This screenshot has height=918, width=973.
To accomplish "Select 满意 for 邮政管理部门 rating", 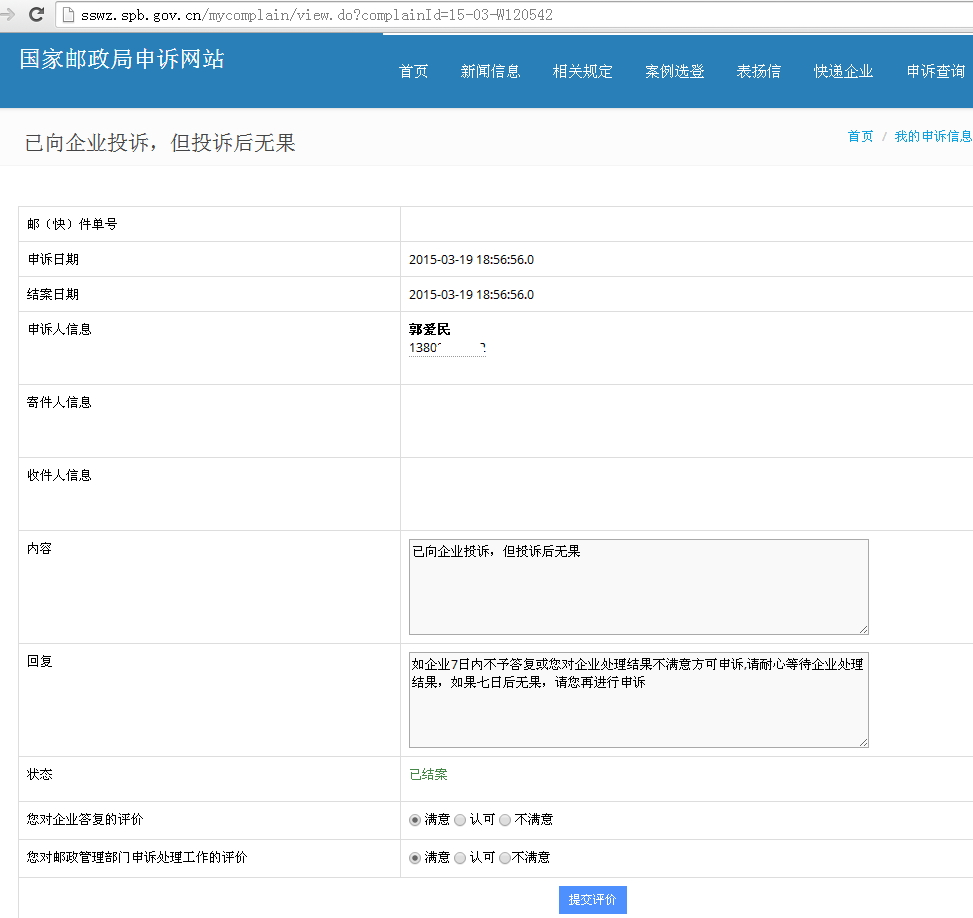I will (415, 858).
